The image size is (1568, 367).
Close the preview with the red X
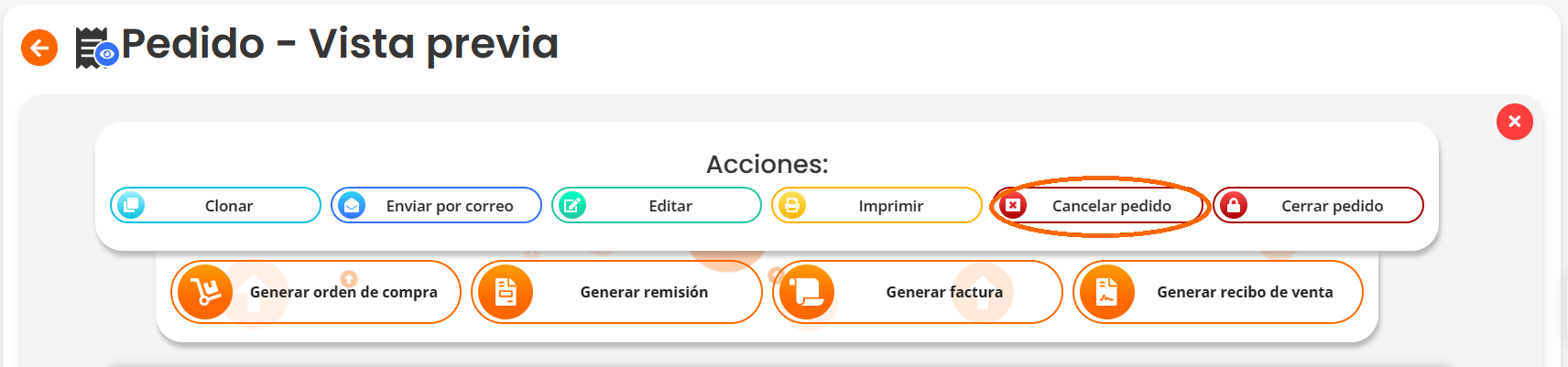[x=1514, y=122]
